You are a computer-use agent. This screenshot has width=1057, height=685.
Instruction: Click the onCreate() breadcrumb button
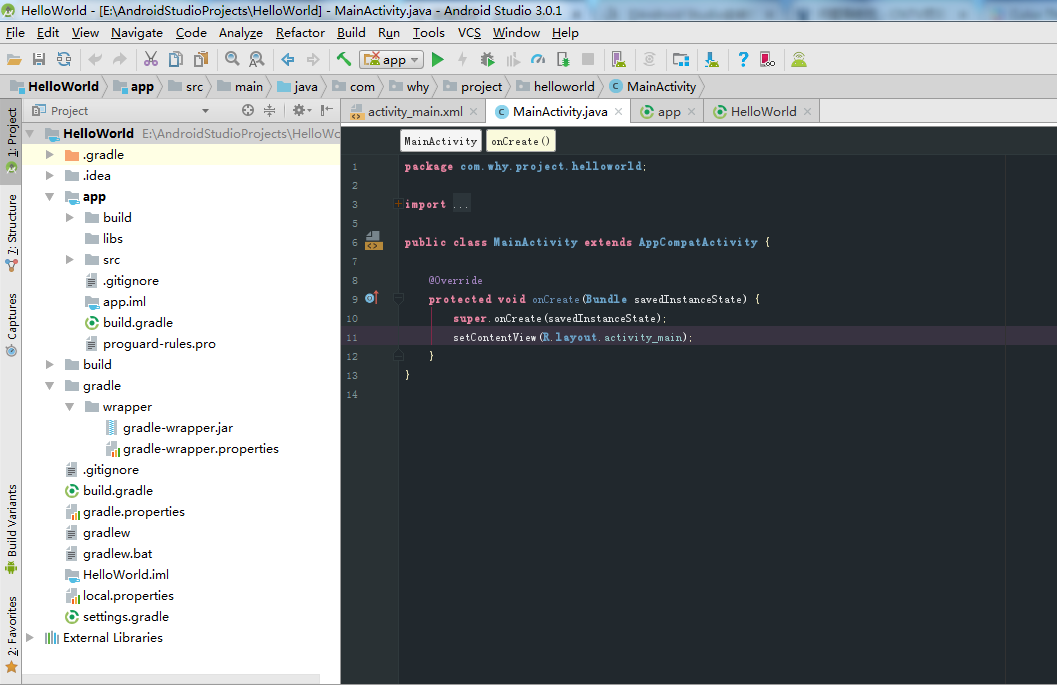coord(520,141)
